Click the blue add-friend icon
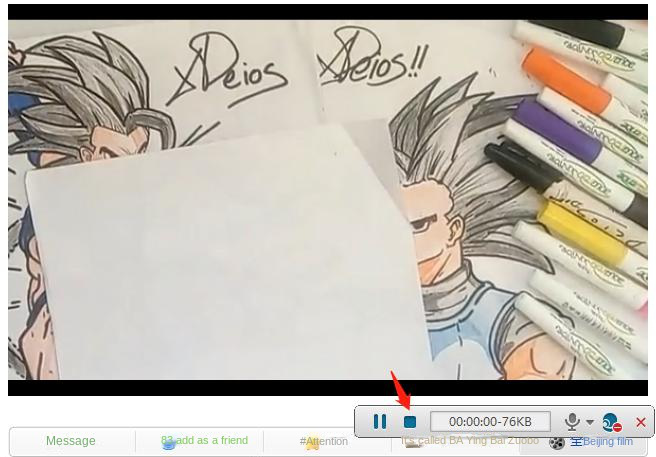Image resolution: width=656 pixels, height=457 pixels. pyautogui.click(x=168, y=444)
